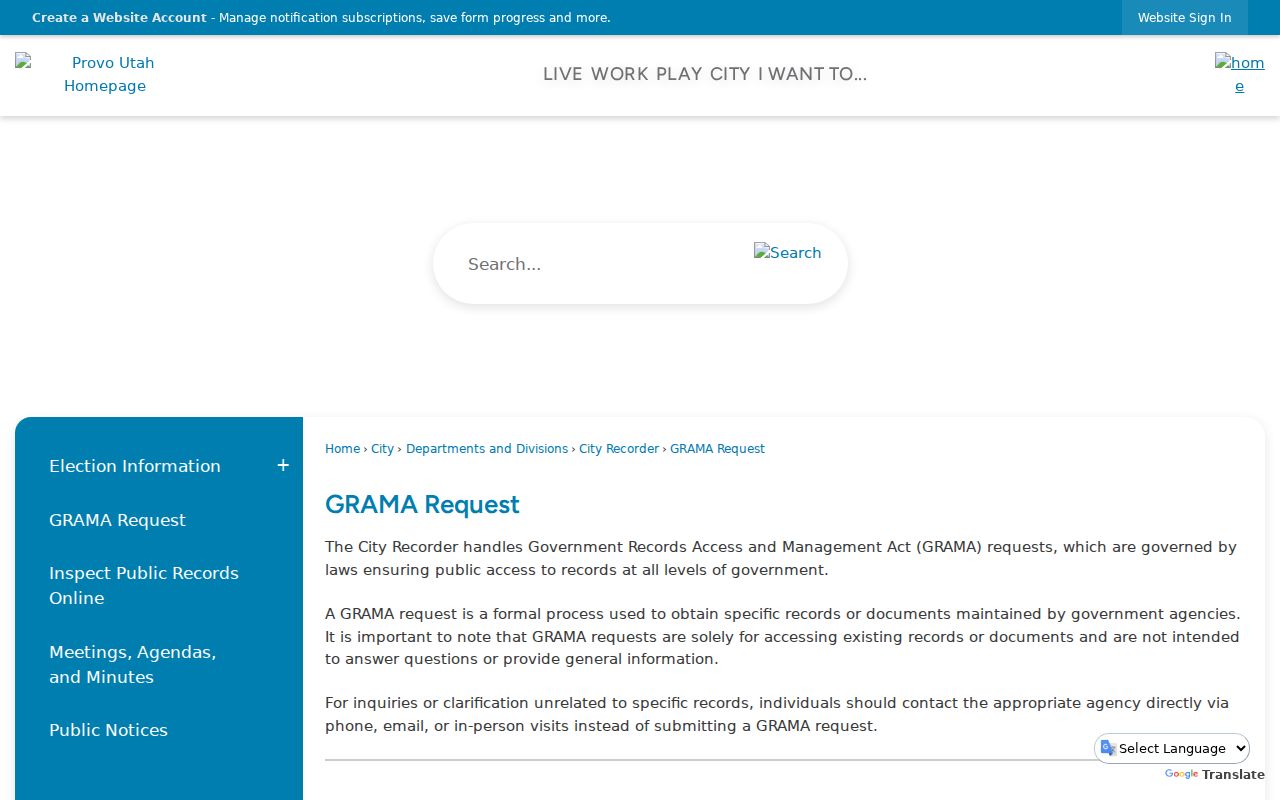Open the PLAY menu item
Viewport: 1280px width, 800px height.
pos(679,74)
